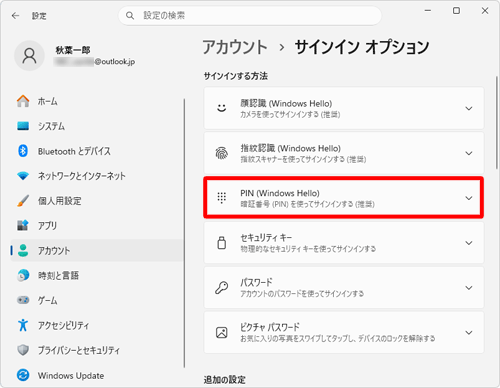Viewport: 500px width, 388px height.
Task: Expand セキュリティ キー chevron
Action: pyautogui.click(x=469, y=243)
